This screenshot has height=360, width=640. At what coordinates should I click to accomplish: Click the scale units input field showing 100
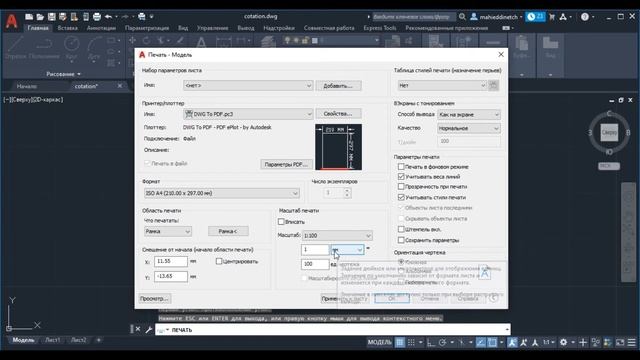[315, 264]
